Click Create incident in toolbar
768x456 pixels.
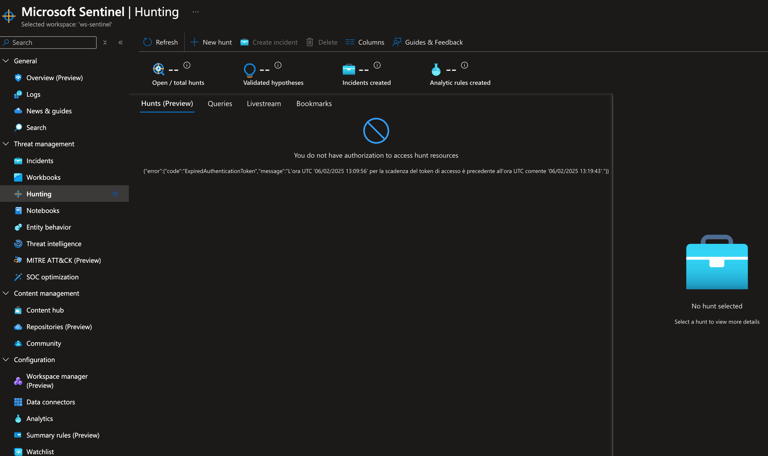(269, 42)
